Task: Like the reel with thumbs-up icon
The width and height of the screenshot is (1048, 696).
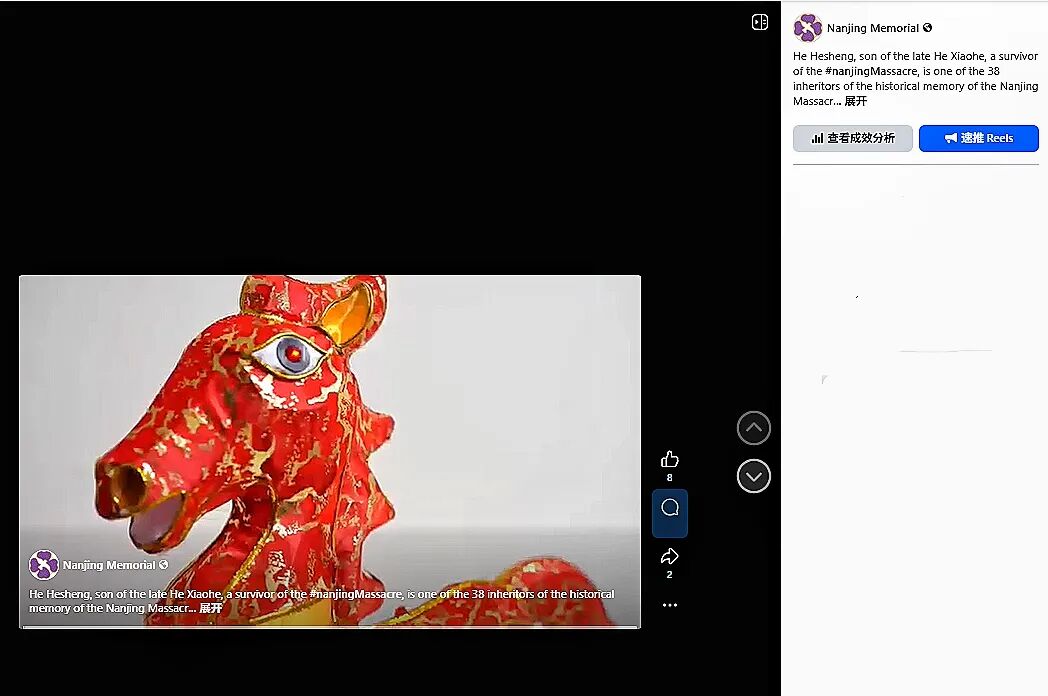Action: click(670, 459)
